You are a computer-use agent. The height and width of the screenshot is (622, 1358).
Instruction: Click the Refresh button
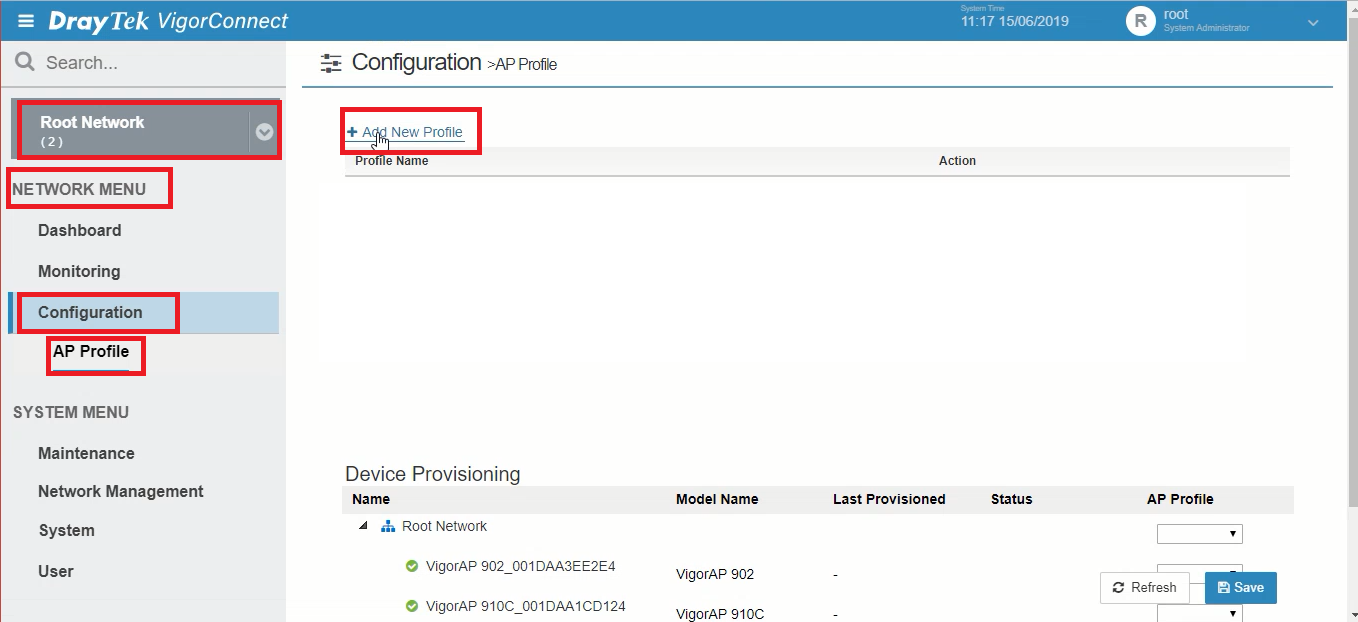(x=1145, y=588)
